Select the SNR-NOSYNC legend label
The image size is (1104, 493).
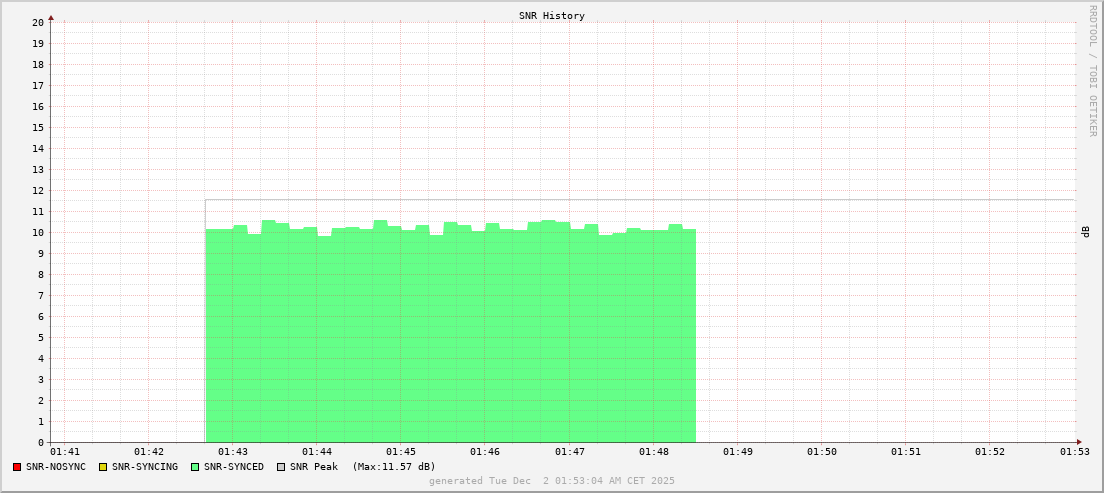click(x=56, y=467)
